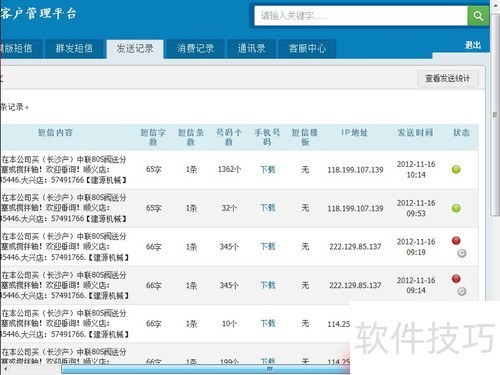Viewport: 500px width, 375px height.
Task: Focus the keyword search input field
Action: (x=361, y=16)
